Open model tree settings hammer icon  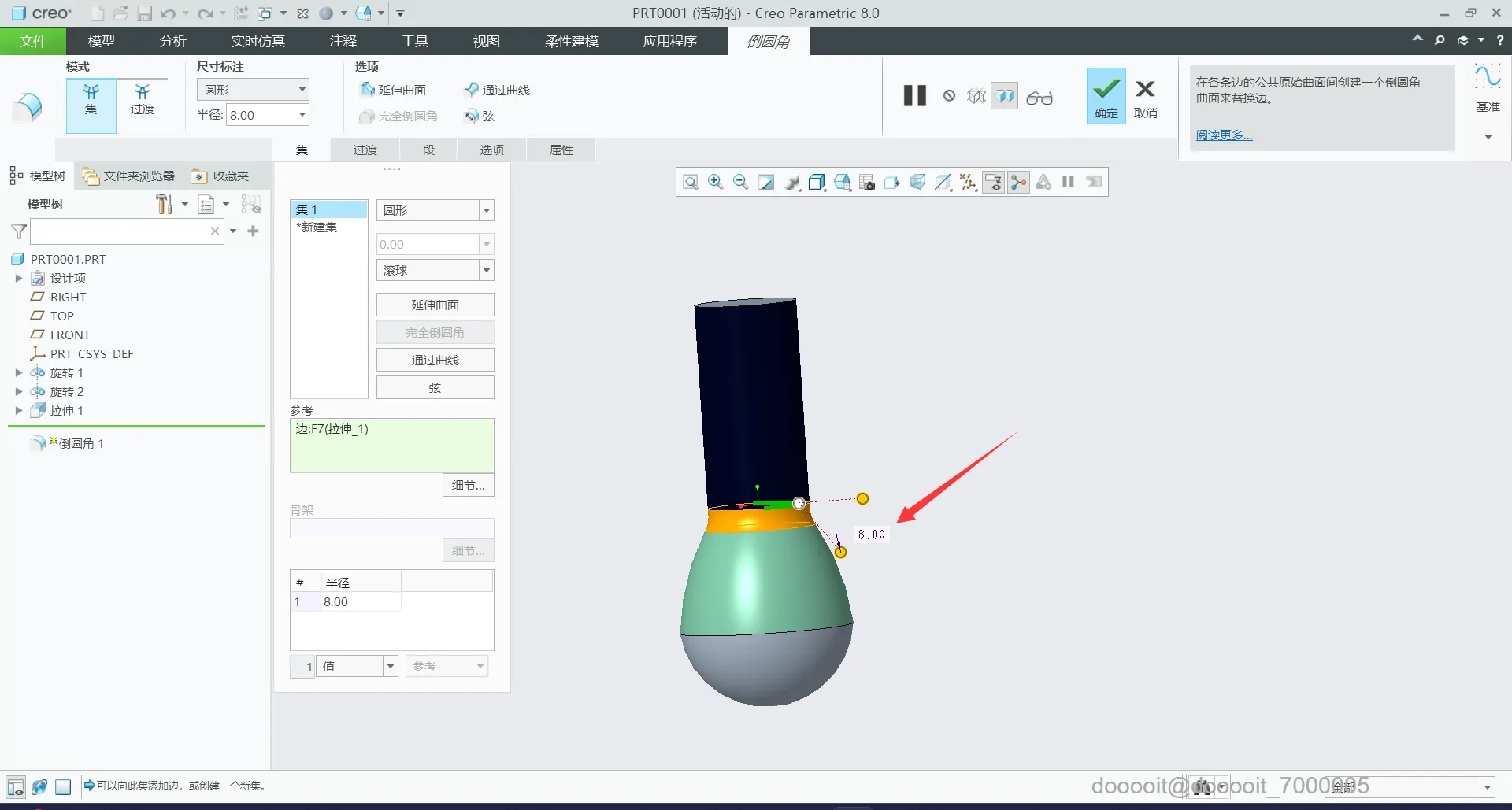point(164,205)
